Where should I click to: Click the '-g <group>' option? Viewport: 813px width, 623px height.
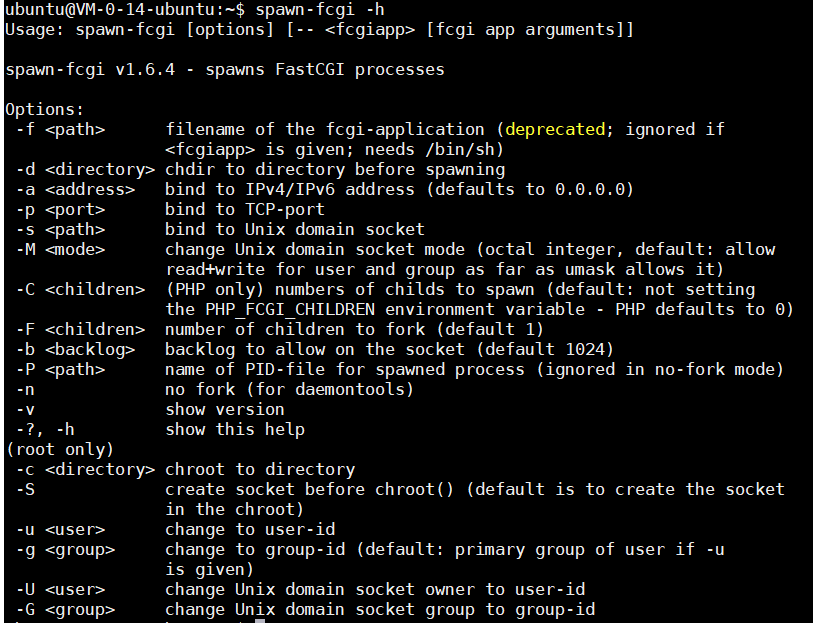coord(65,549)
